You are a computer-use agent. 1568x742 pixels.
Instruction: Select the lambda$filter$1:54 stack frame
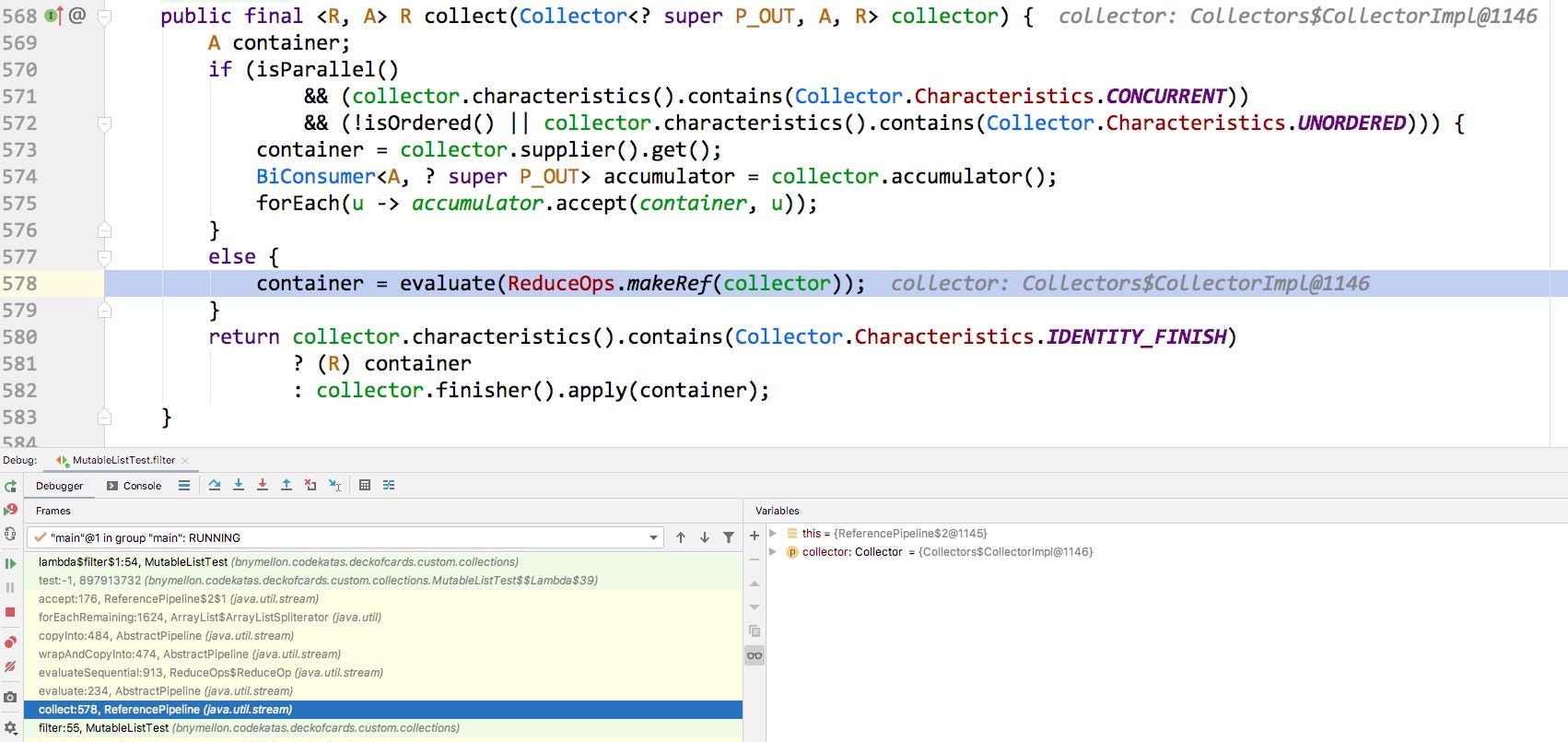pos(383,561)
